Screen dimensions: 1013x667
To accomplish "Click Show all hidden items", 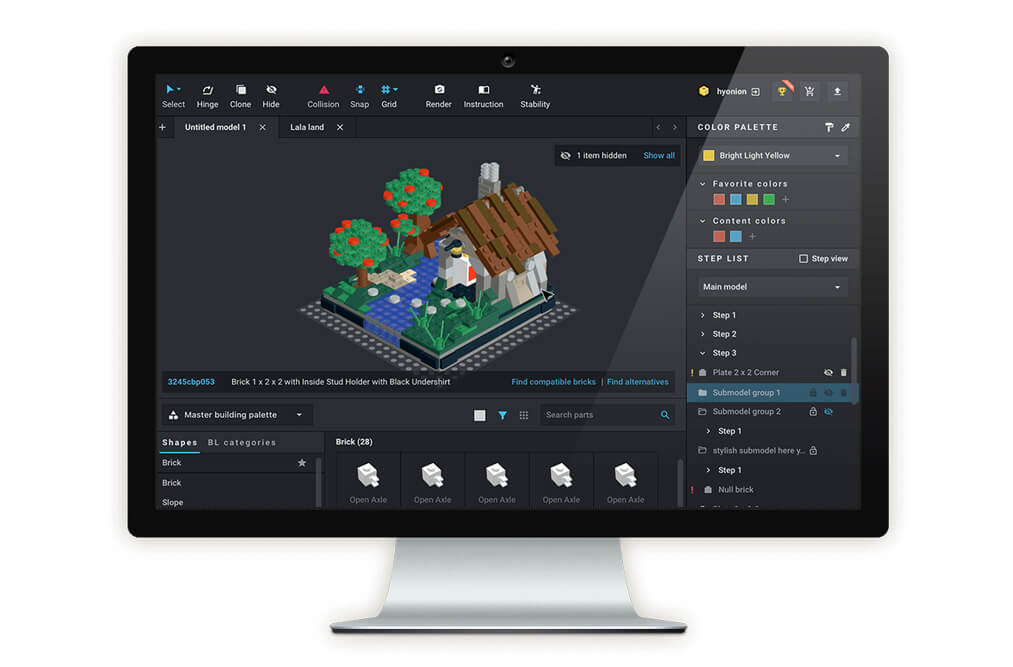I will 658,156.
